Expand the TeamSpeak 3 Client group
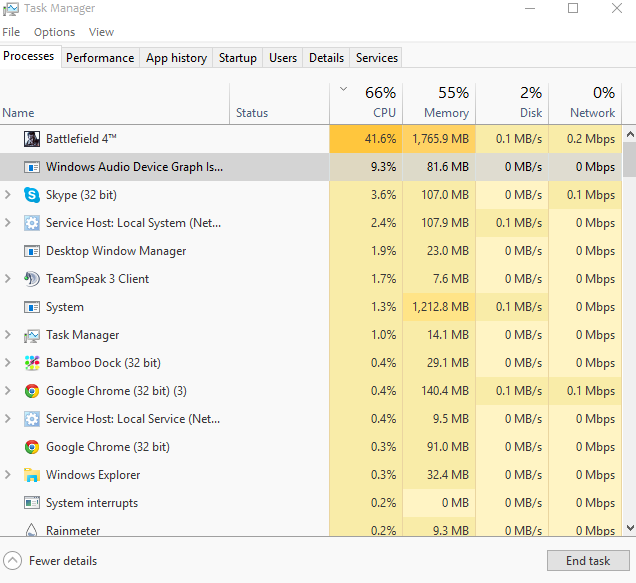This screenshot has width=636, height=583. (x=7, y=279)
